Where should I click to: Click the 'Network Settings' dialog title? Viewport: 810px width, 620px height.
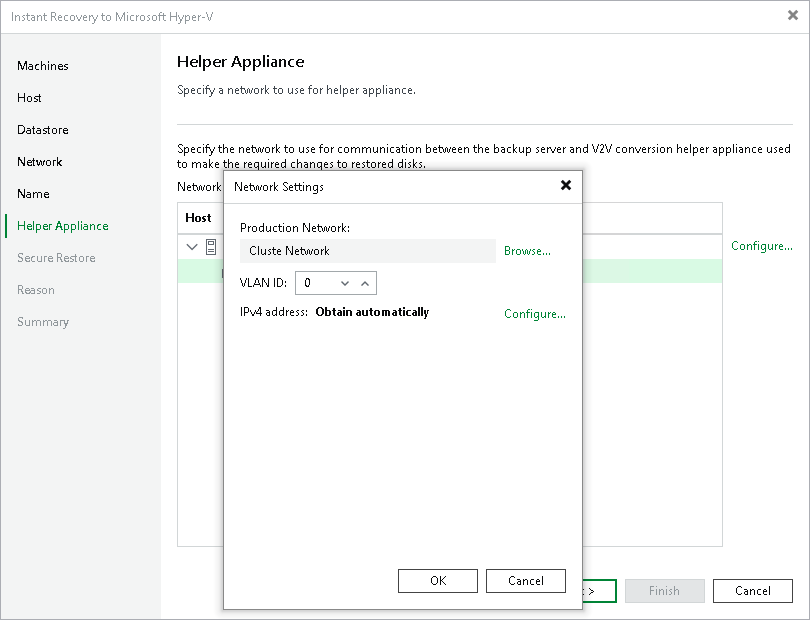(279, 187)
